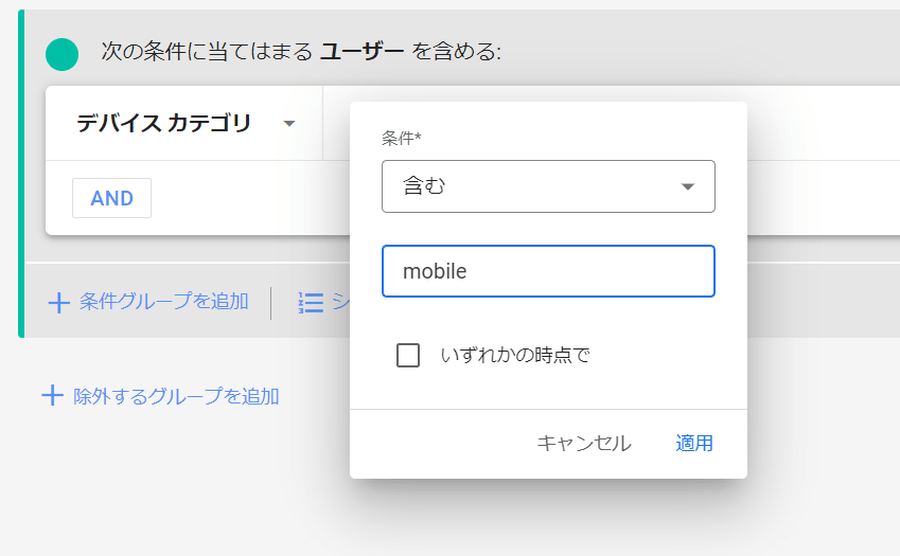Click the sequence list icon

[311, 302]
